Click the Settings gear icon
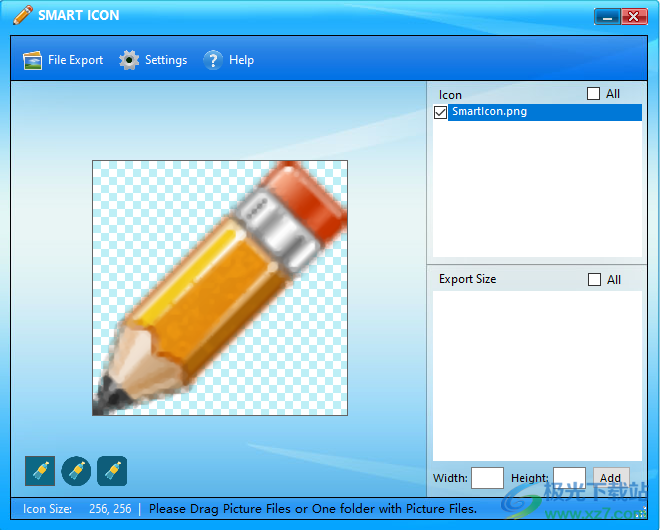This screenshot has width=660, height=530. 129,60
